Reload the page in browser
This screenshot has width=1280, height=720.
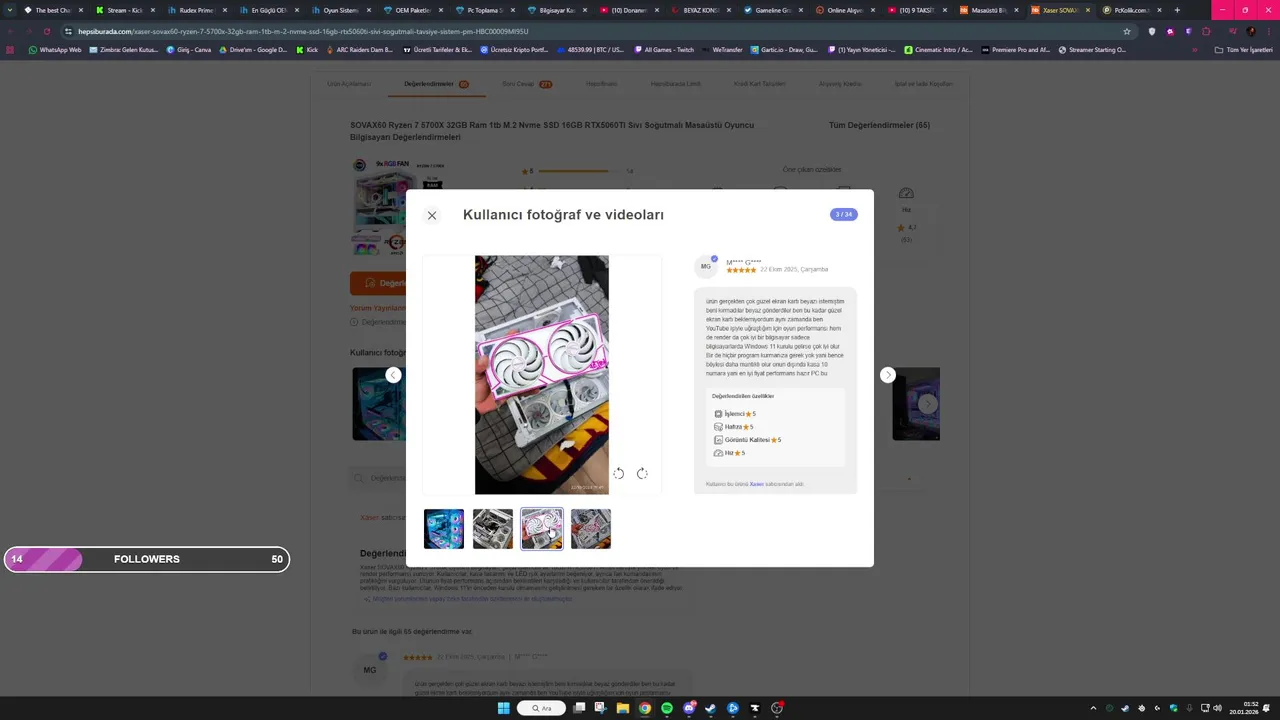coord(46,31)
